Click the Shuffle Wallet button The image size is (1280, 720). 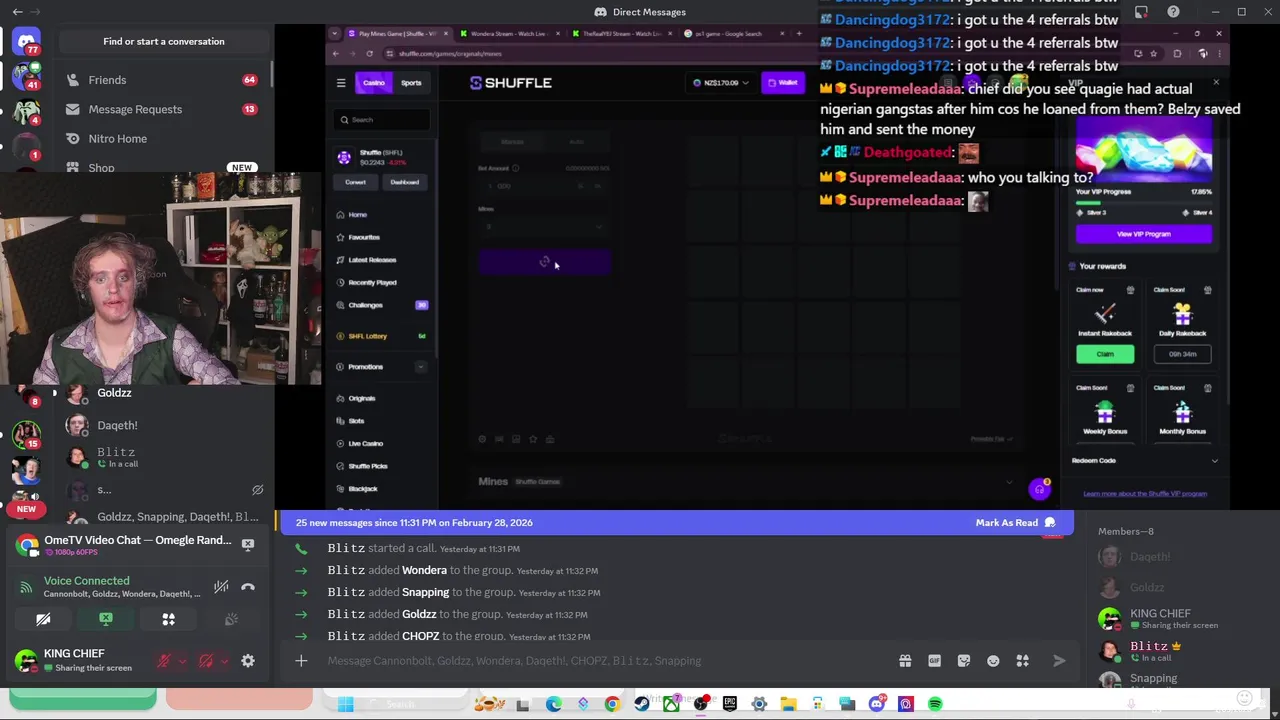pos(783,83)
